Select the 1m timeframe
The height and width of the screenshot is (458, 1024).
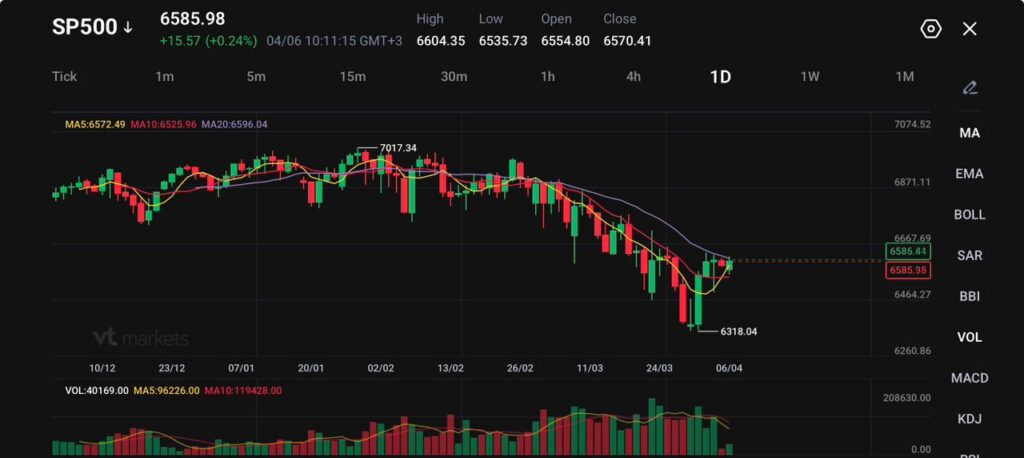[x=165, y=77]
